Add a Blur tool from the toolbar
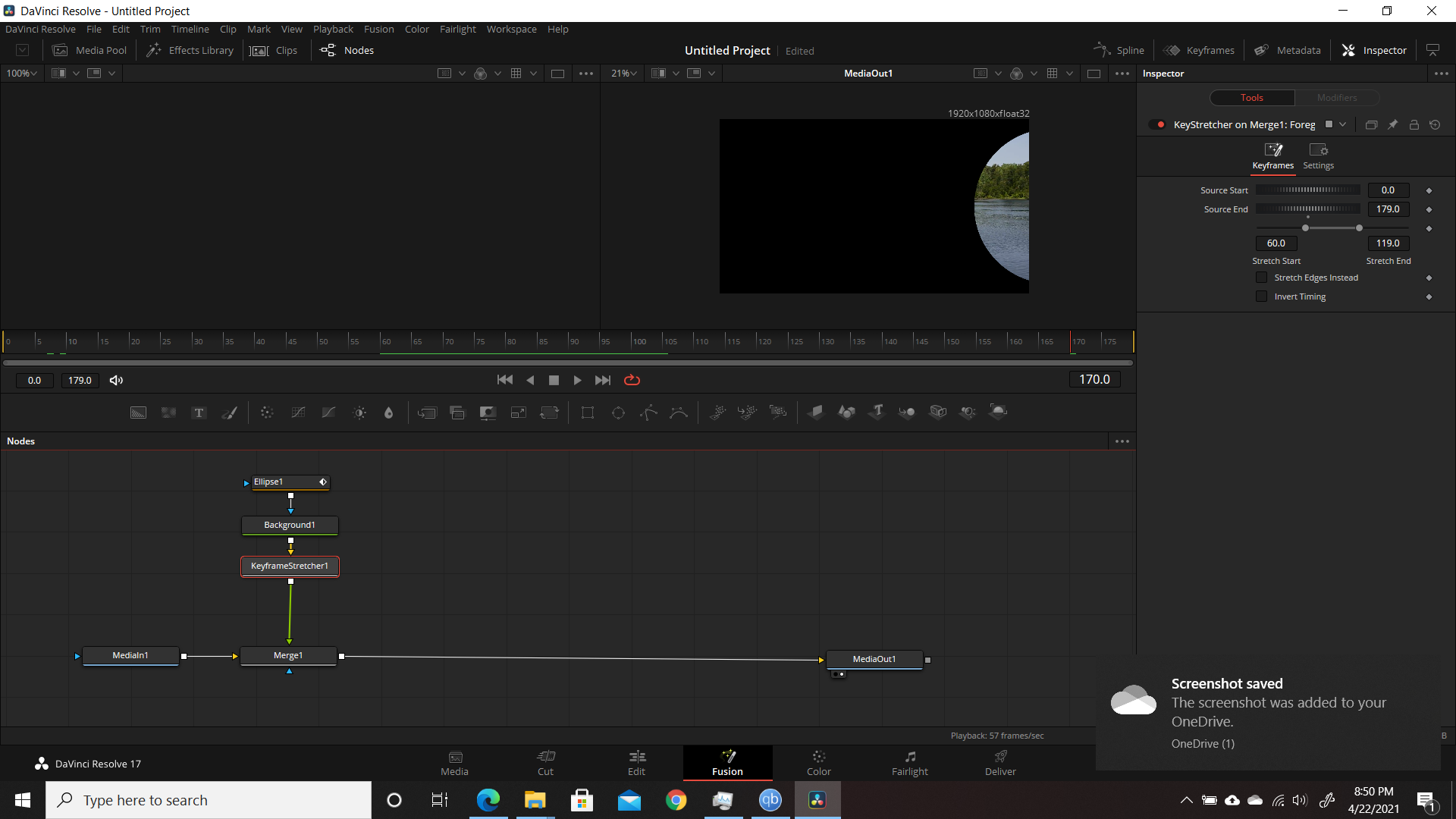1456x819 pixels. 389,413
